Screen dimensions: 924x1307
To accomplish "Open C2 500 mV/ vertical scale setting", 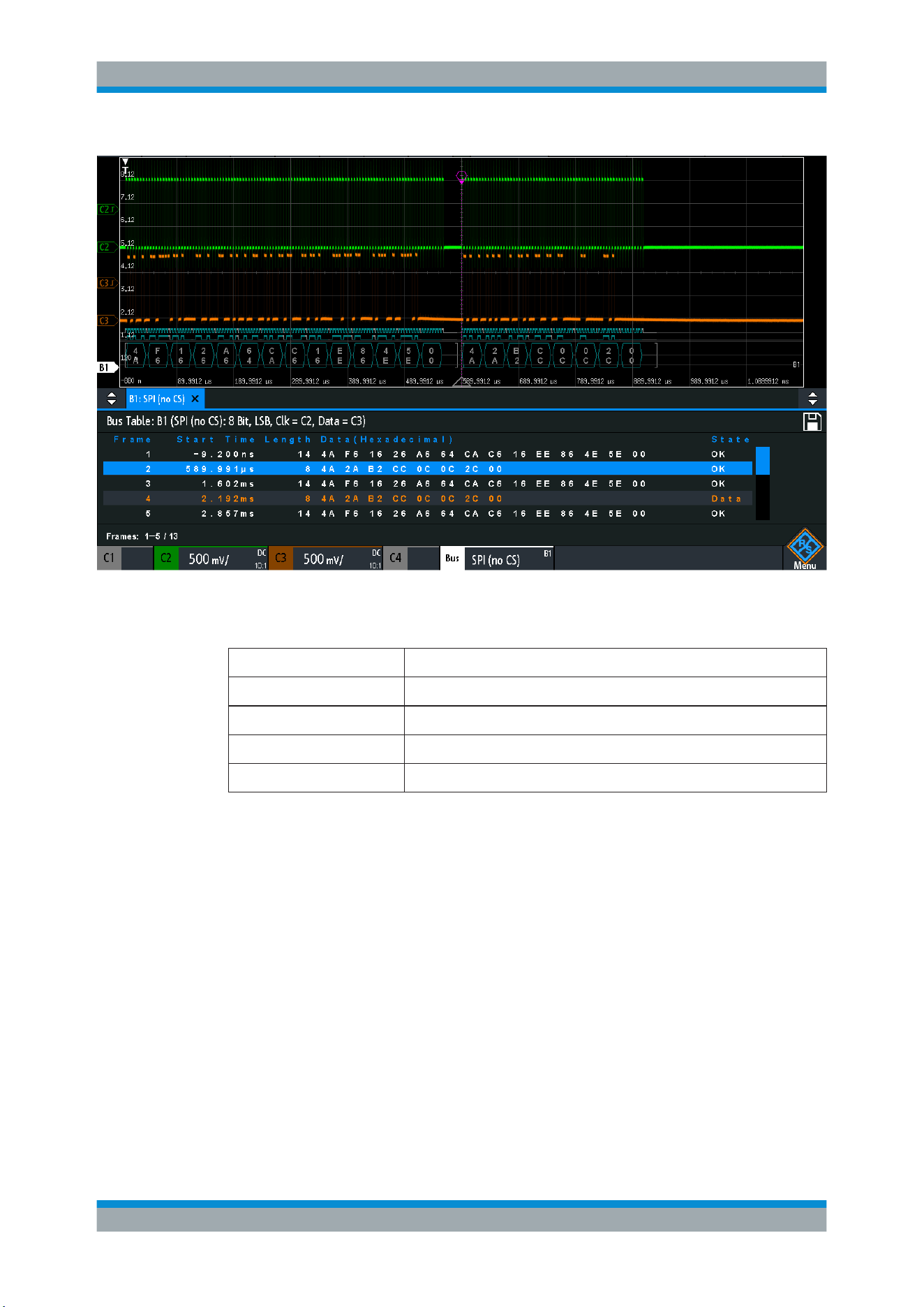I will tap(223, 558).
